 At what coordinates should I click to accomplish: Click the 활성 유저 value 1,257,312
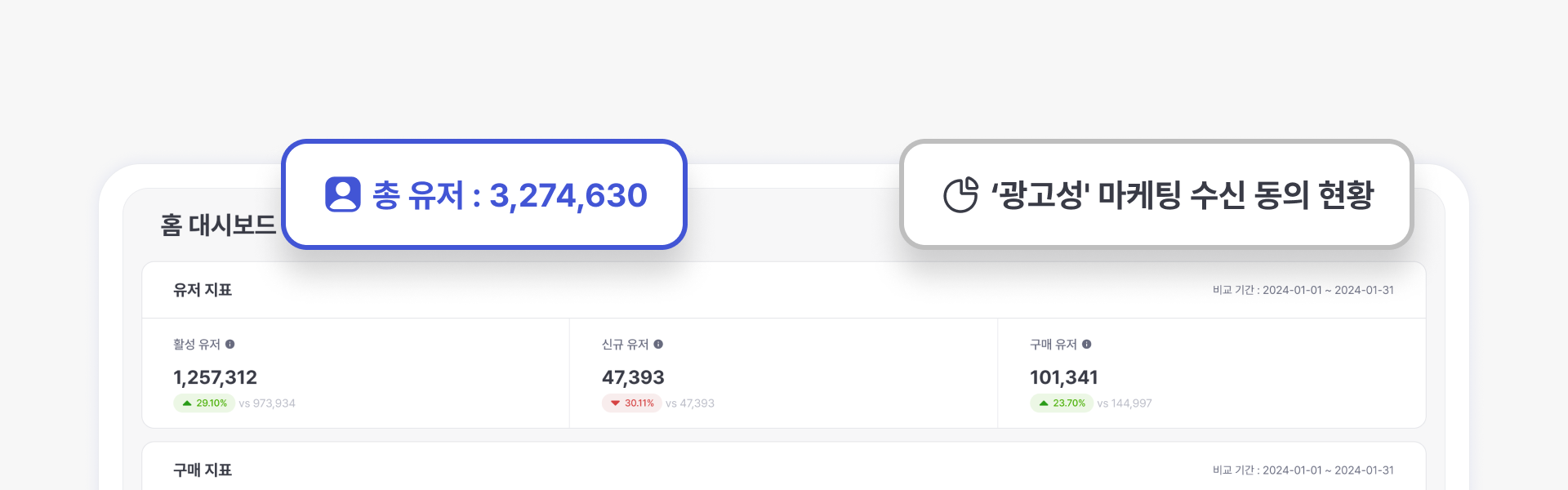(x=215, y=377)
